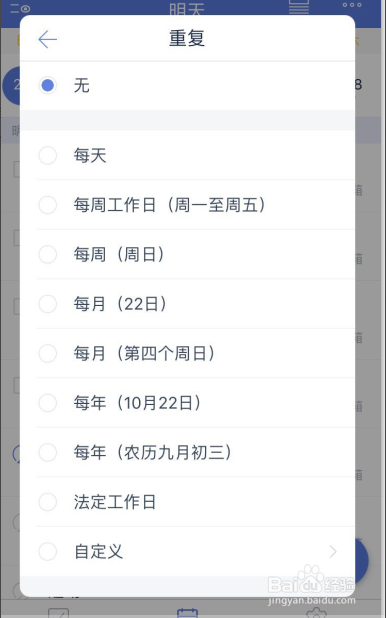Open the list view icon in header
This screenshot has height=618, width=386.
tap(298, 6)
